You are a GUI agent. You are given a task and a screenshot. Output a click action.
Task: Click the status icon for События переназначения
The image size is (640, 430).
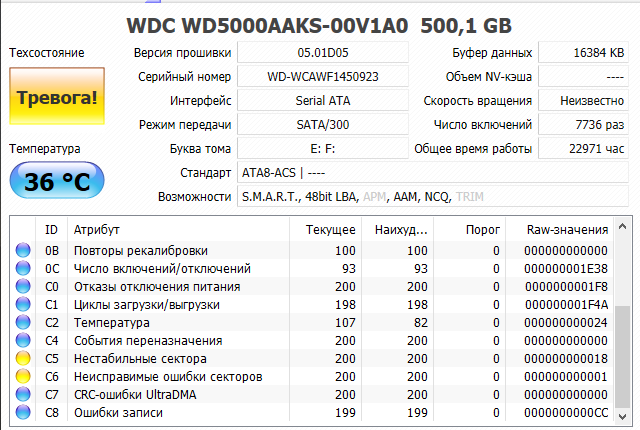point(24,341)
